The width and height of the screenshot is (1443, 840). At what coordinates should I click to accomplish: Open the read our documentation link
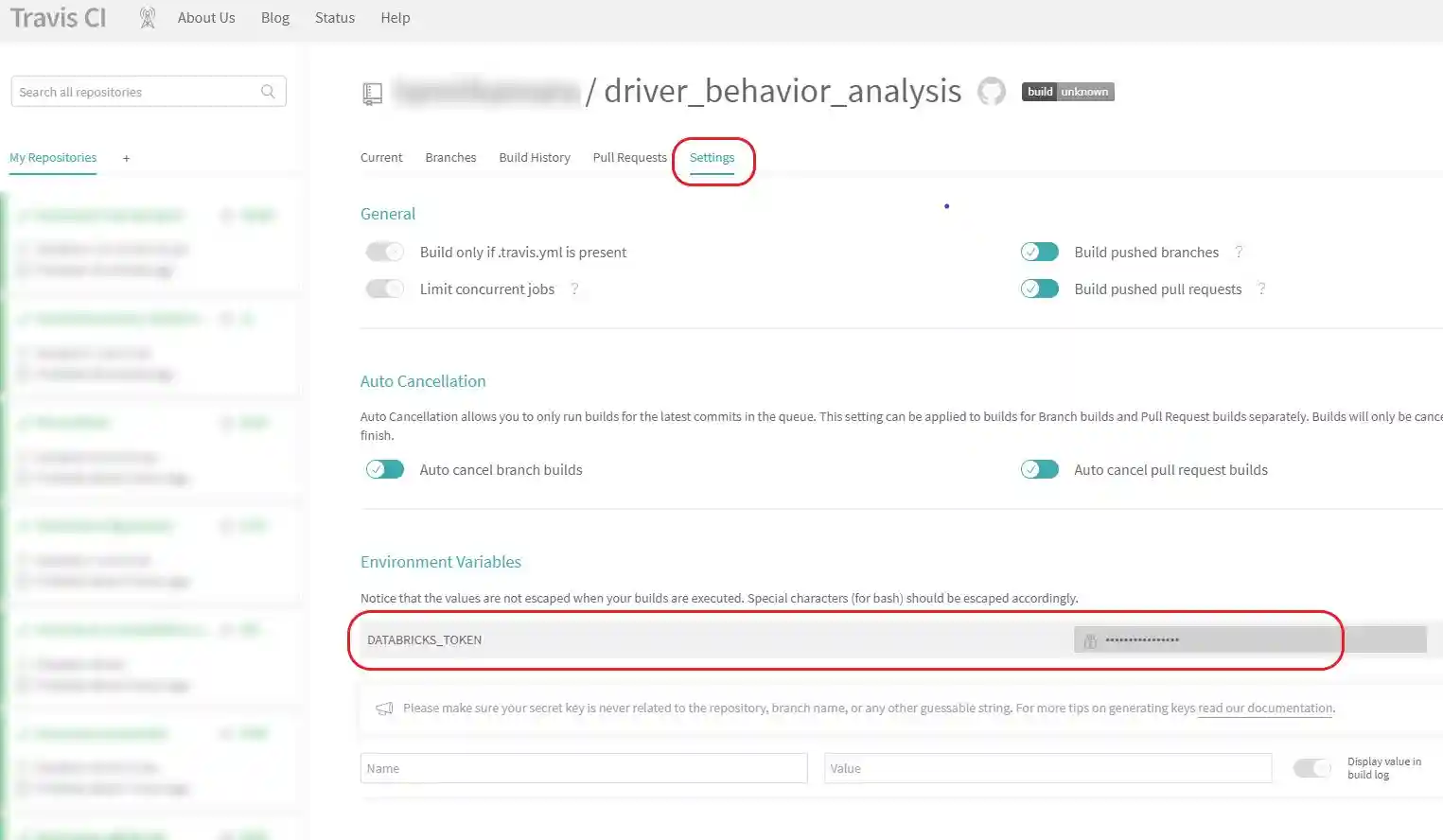(x=1265, y=708)
